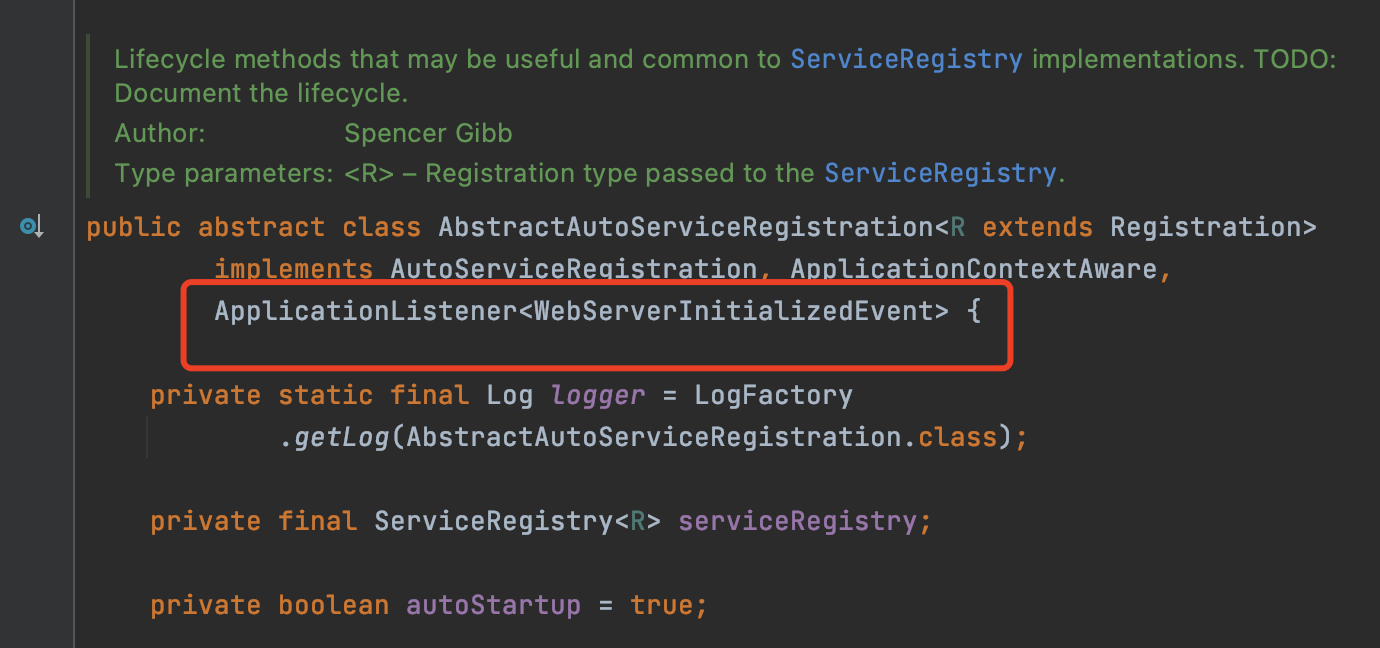
Task: Click the ServiceRegistry<R> field type
Action: coord(517,521)
